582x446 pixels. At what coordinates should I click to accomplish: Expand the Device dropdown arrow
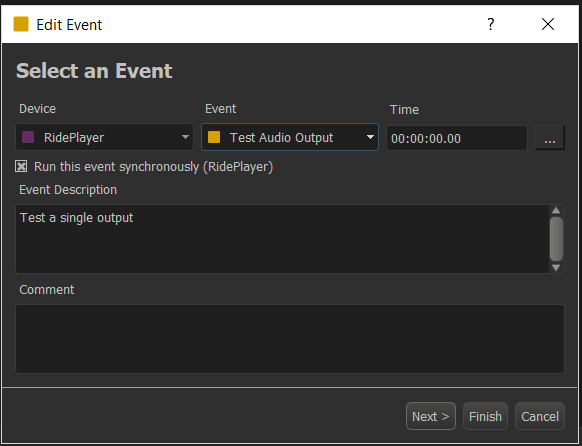pyautogui.click(x=185, y=137)
